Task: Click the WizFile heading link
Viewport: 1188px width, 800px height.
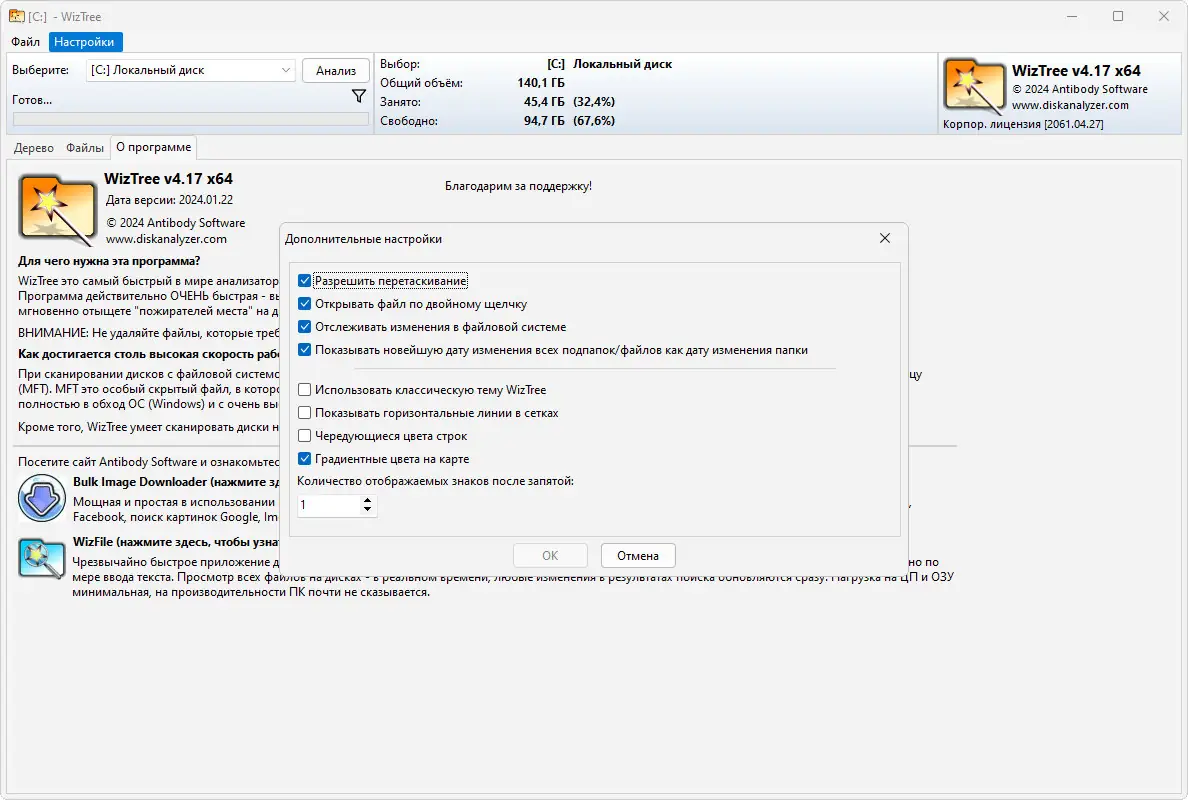Action: (x=176, y=542)
